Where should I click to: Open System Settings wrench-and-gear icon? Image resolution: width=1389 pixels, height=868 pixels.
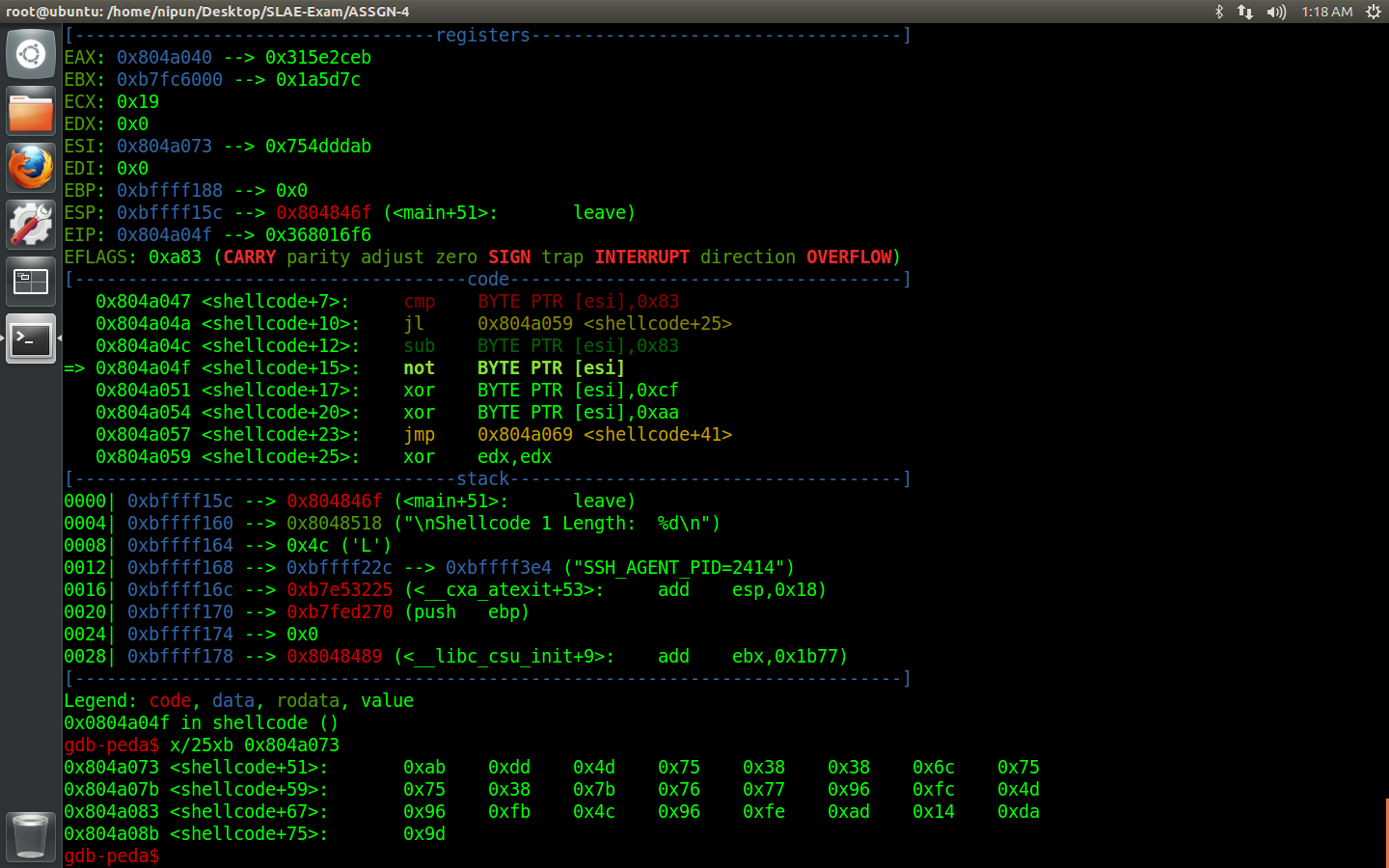pos(31,225)
